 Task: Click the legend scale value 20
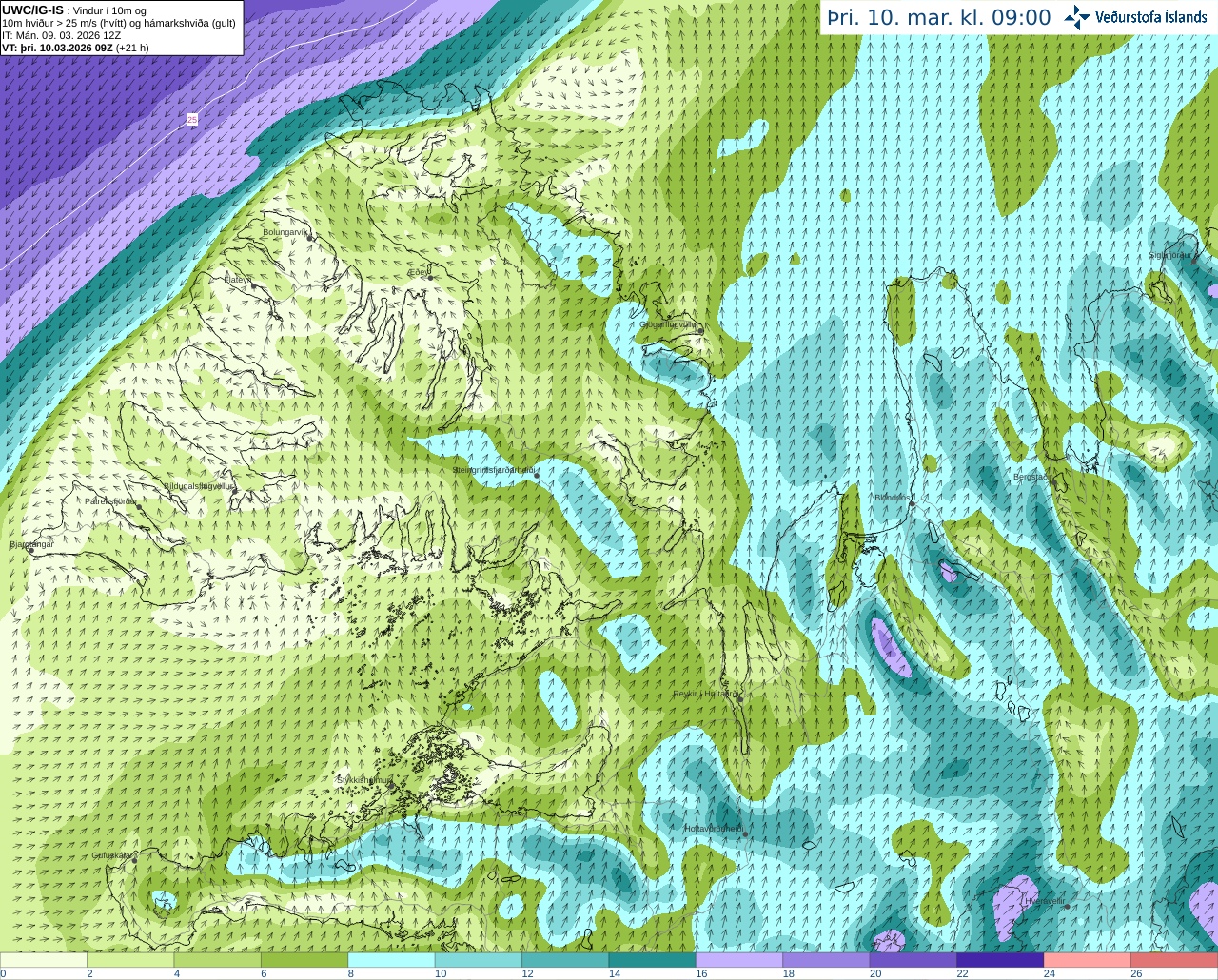[x=875, y=973]
